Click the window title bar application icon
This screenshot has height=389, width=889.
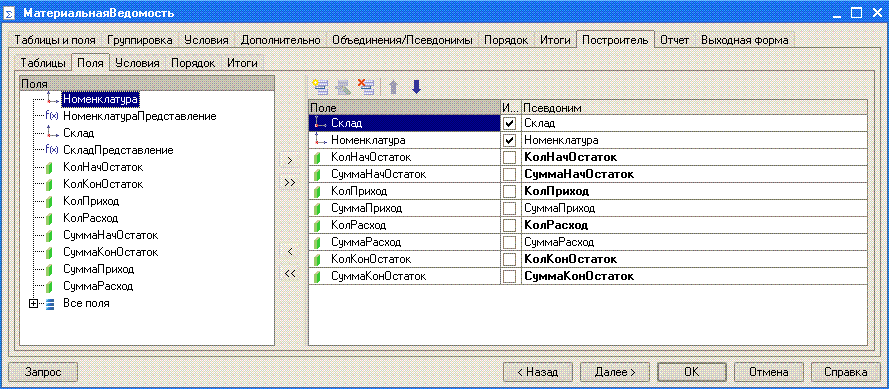pos(10,13)
